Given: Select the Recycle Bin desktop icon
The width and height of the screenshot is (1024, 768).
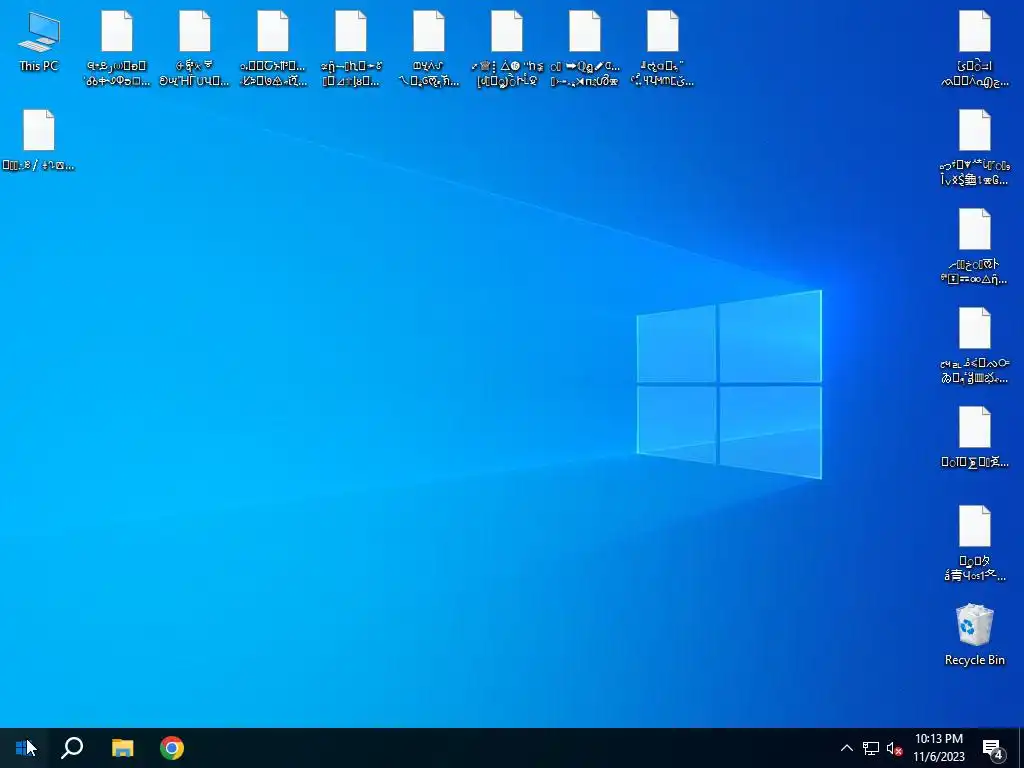Looking at the screenshot, I should pyautogui.click(x=974, y=635).
